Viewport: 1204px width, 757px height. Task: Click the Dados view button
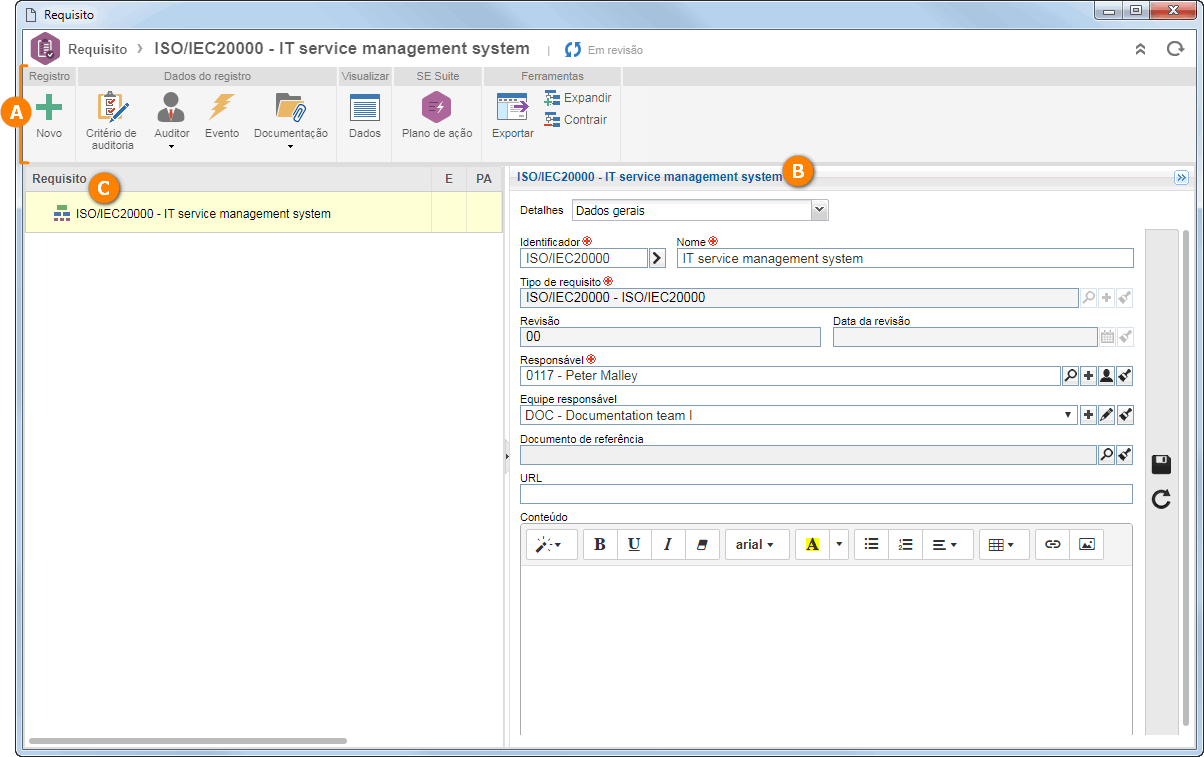tap(365, 115)
